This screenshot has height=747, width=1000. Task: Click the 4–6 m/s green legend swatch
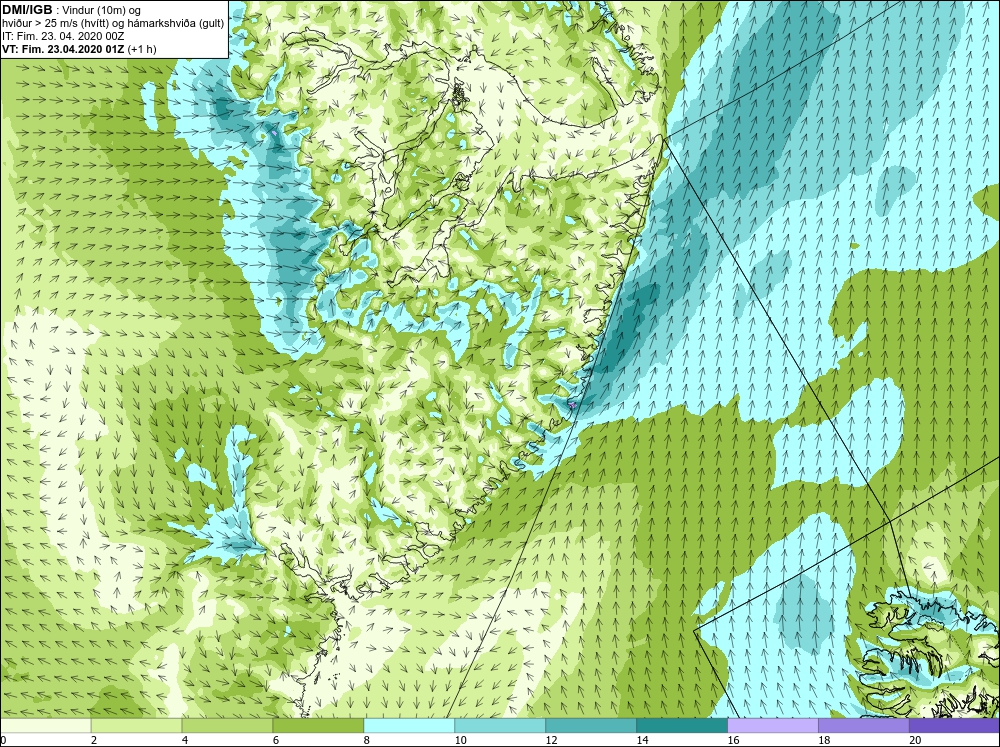[227, 725]
